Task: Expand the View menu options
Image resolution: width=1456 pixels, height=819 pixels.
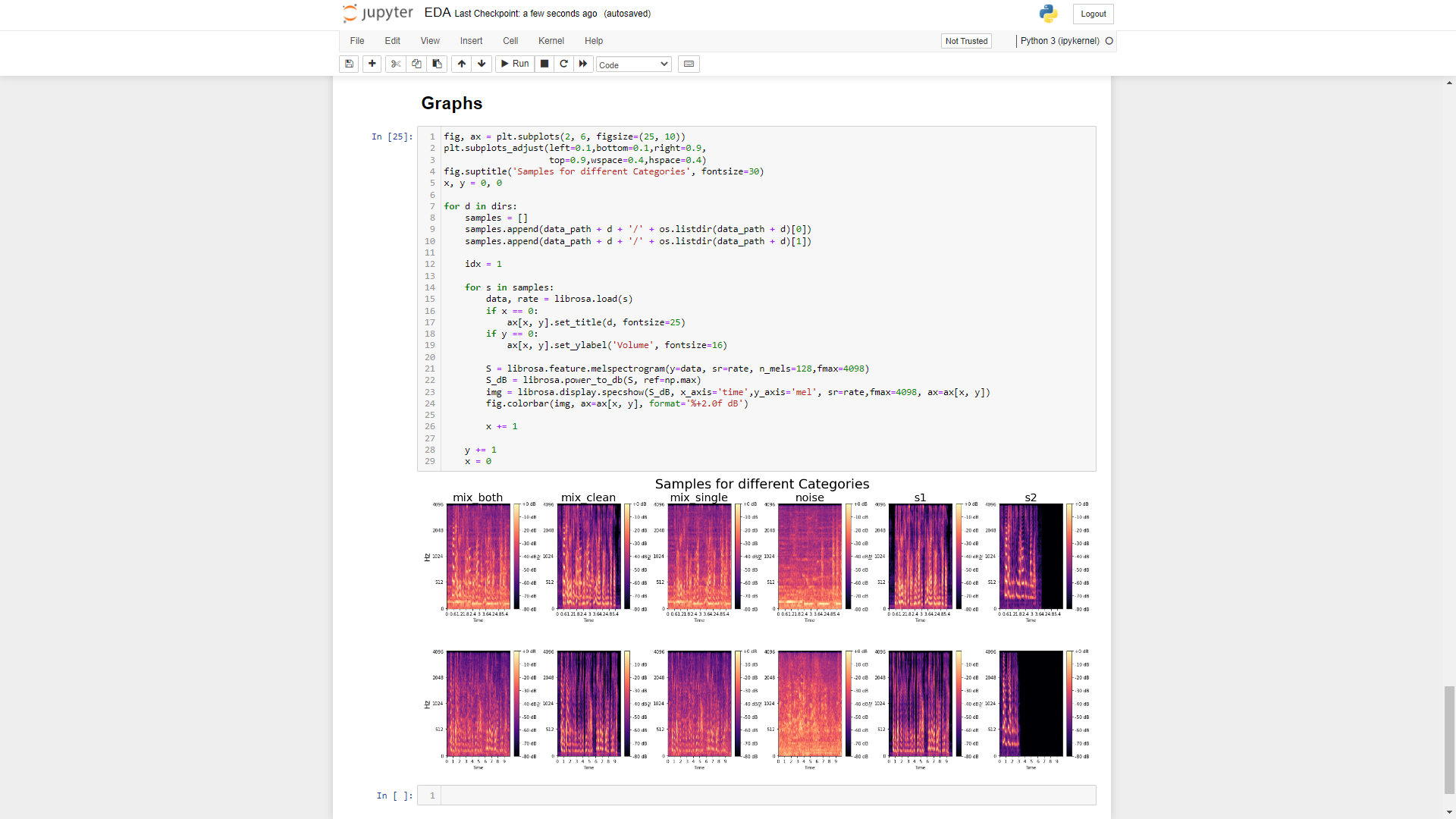Action: coord(429,41)
